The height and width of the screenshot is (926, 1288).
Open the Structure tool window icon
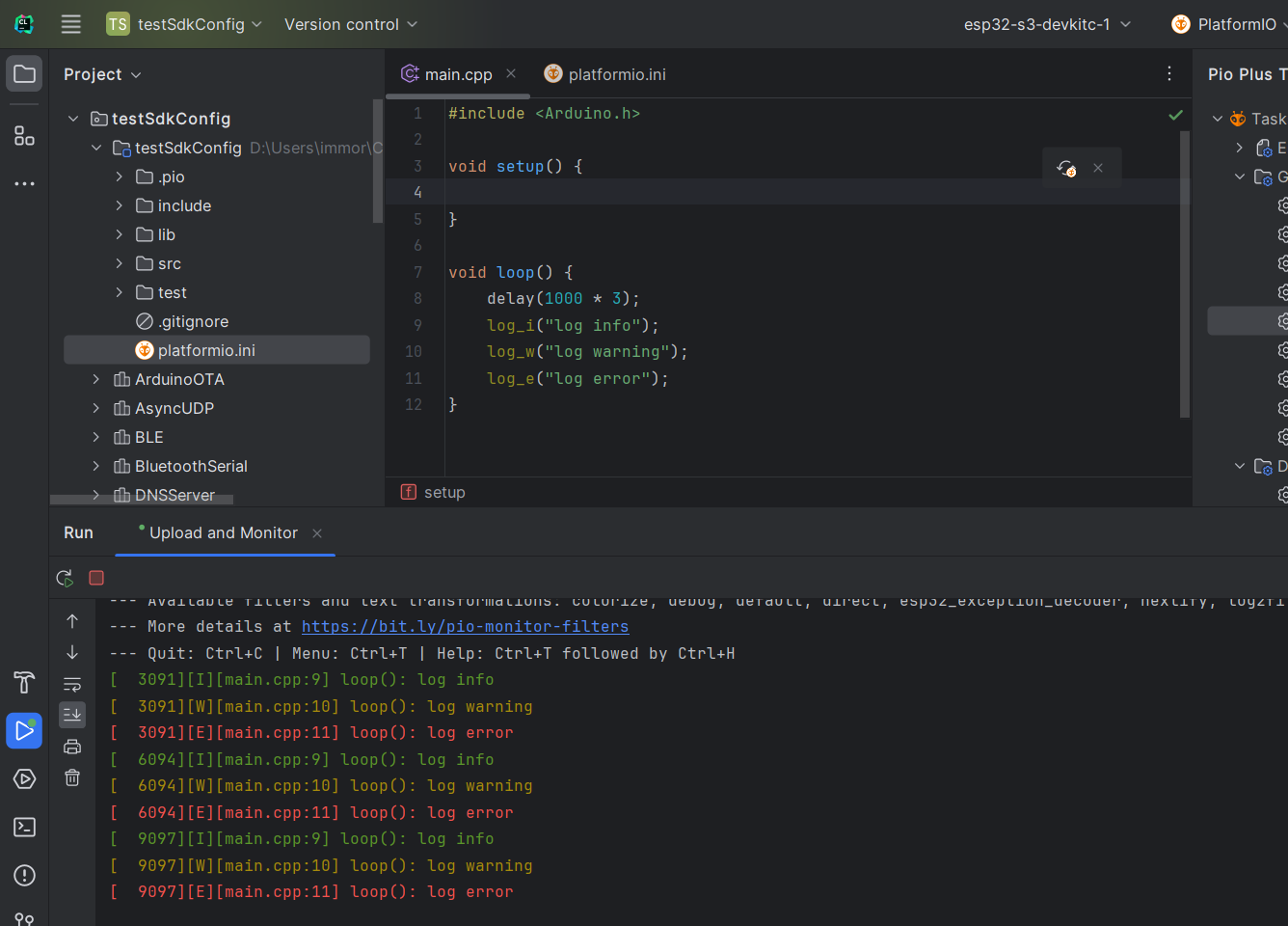click(24, 136)
